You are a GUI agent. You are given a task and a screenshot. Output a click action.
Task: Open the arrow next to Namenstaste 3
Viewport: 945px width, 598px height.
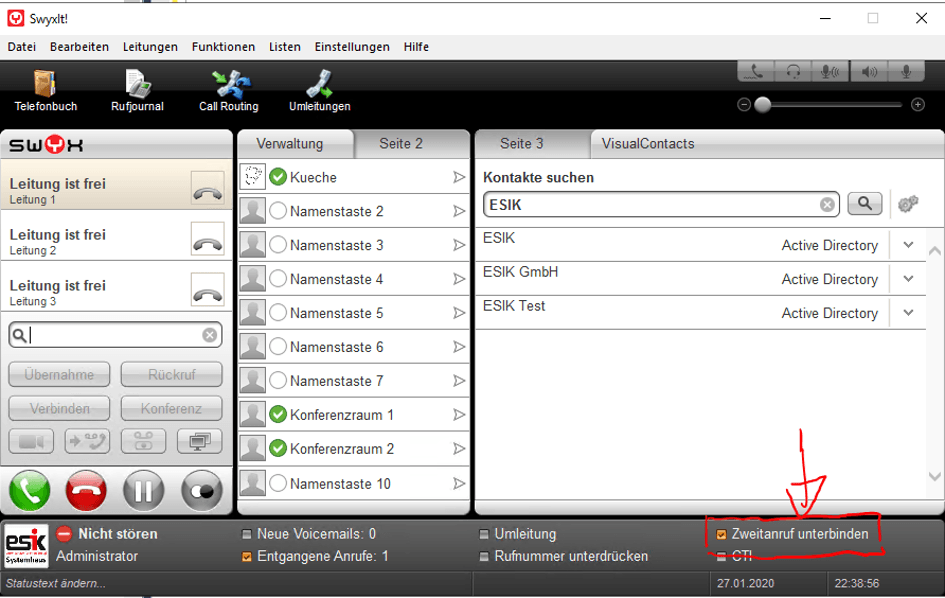click(459, 245)
